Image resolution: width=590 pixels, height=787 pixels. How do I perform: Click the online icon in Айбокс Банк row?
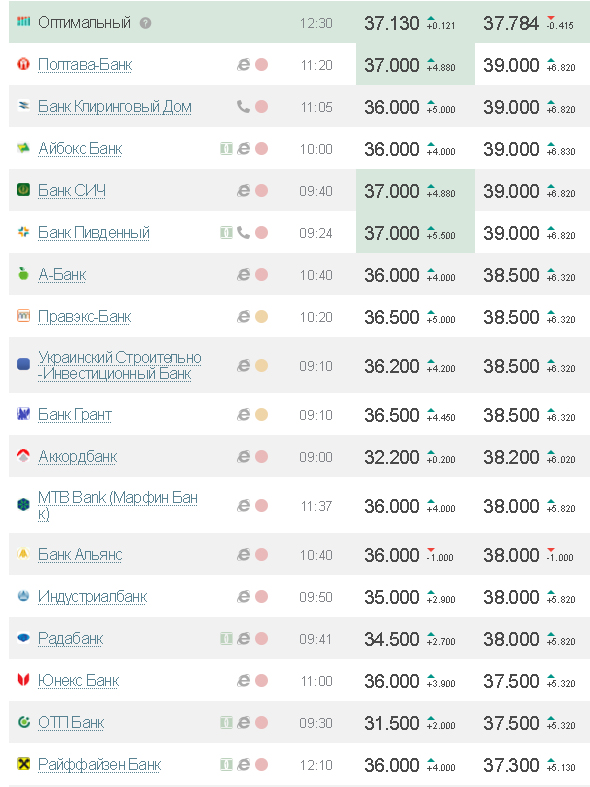tap(243, 149)
